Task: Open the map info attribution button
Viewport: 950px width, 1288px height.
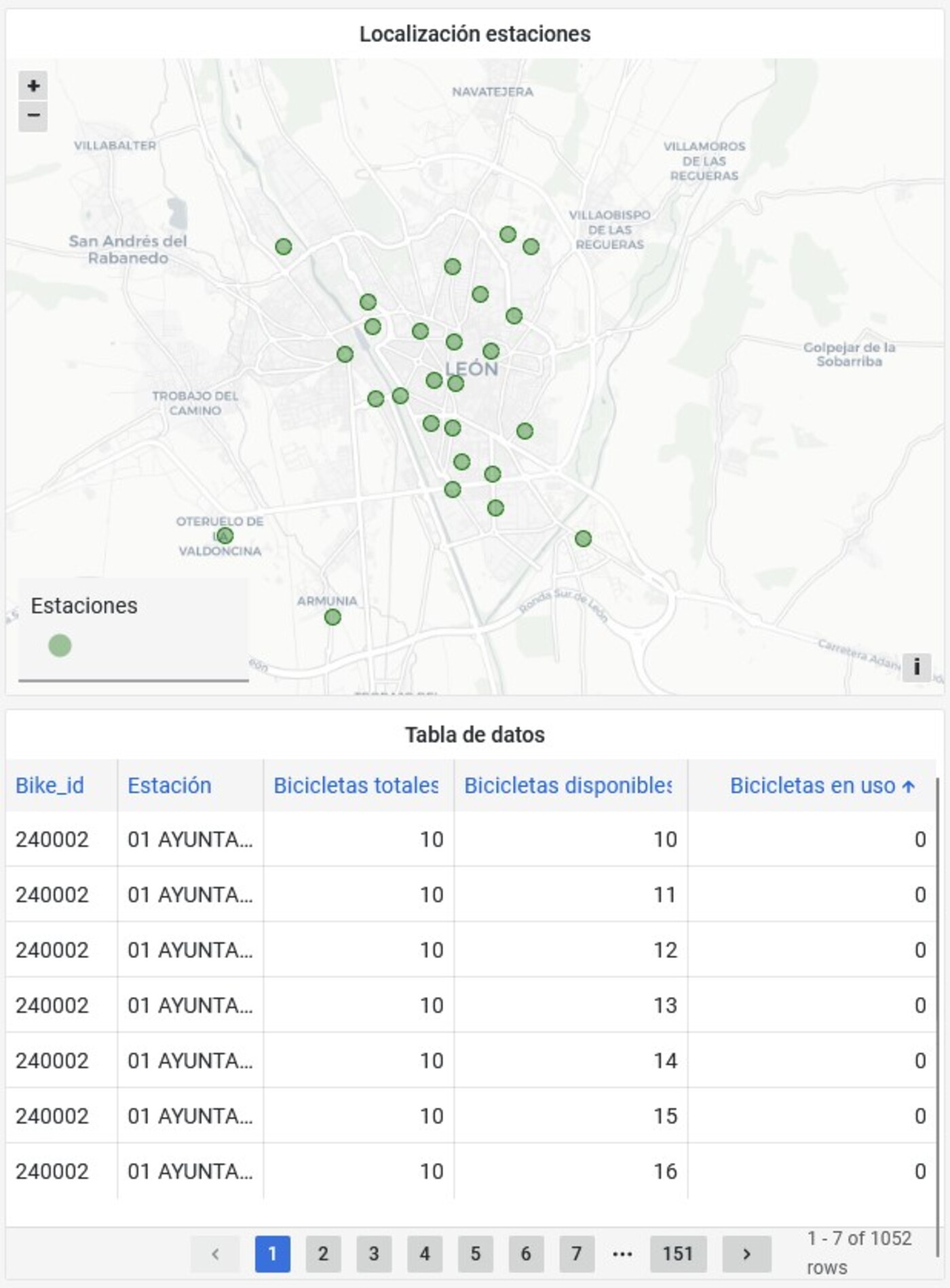Action: click(x=916, y=666)
